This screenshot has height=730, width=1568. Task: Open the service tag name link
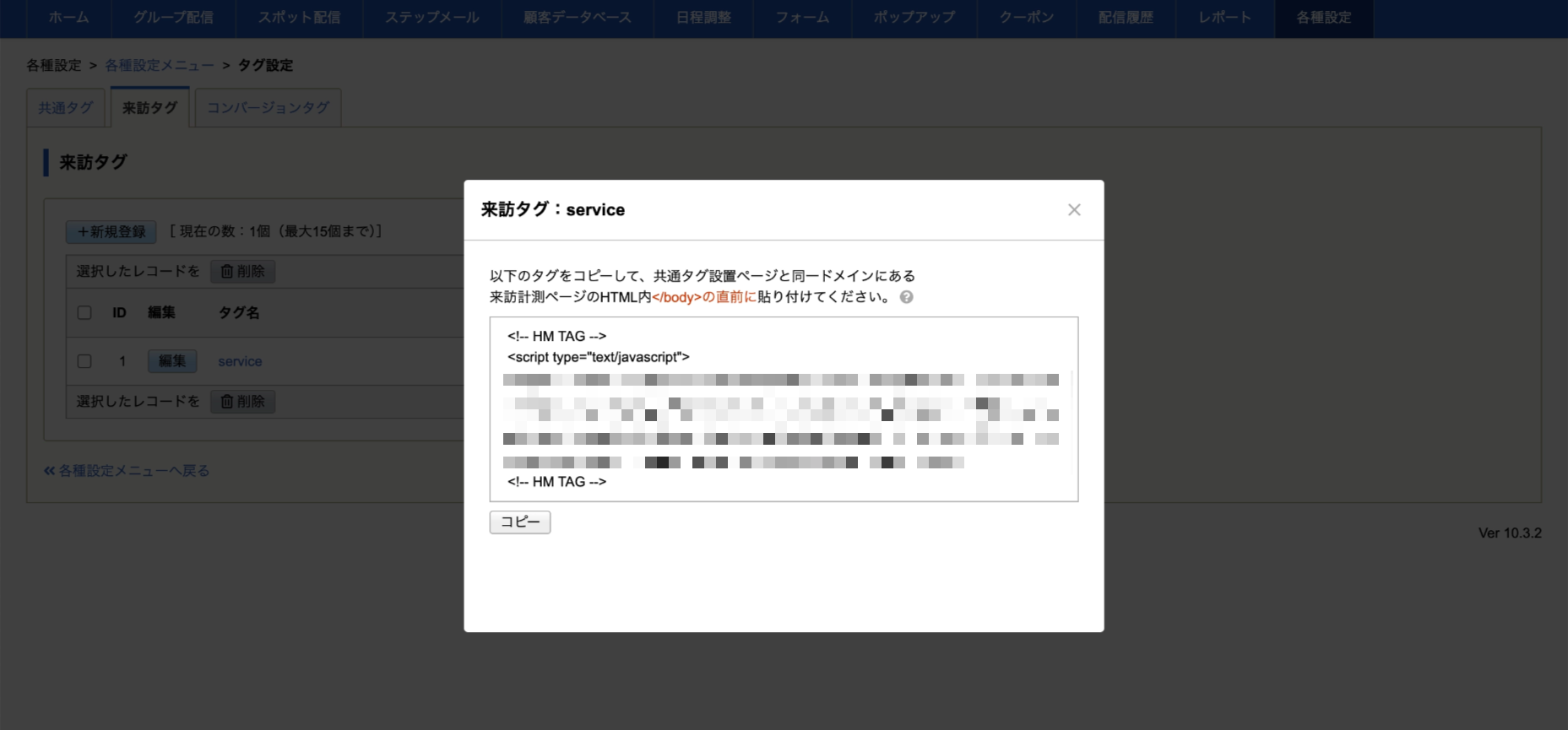click(x=240, y=361)
